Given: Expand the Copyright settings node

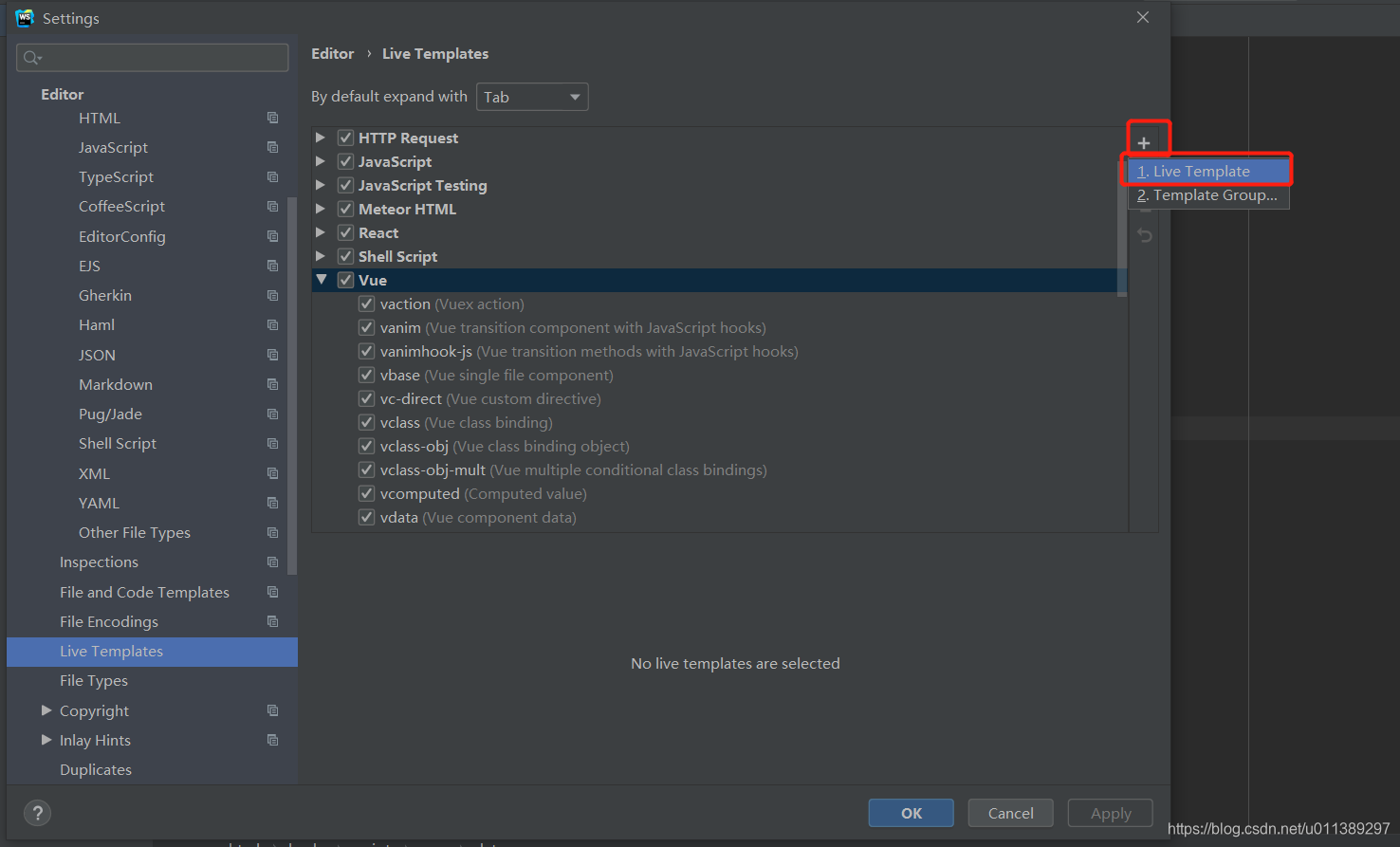Looking at the screenshot, I should (46, 710).
